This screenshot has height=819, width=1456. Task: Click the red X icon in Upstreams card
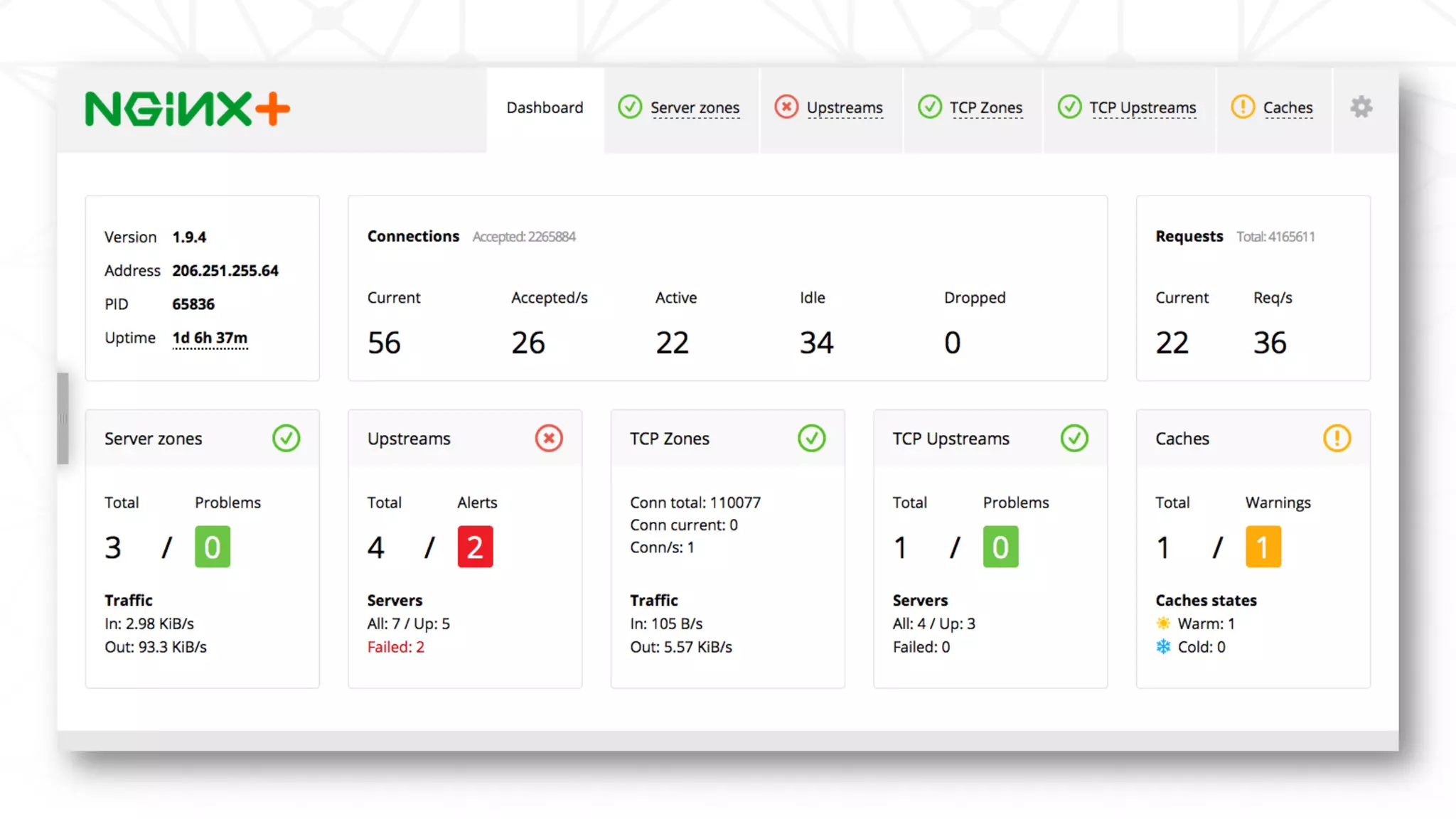(x=549, y=438)
